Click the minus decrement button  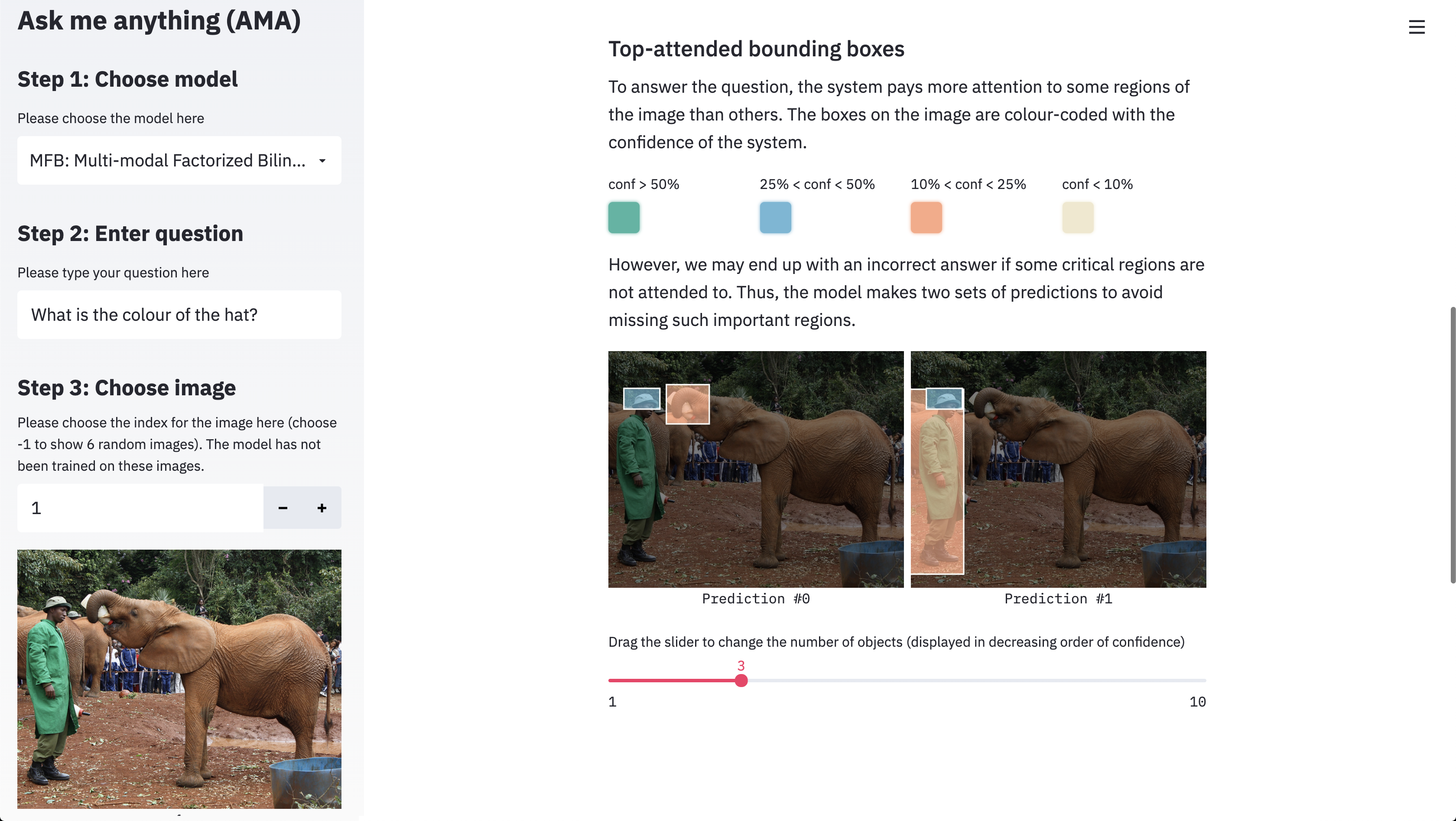click(283, 508)
